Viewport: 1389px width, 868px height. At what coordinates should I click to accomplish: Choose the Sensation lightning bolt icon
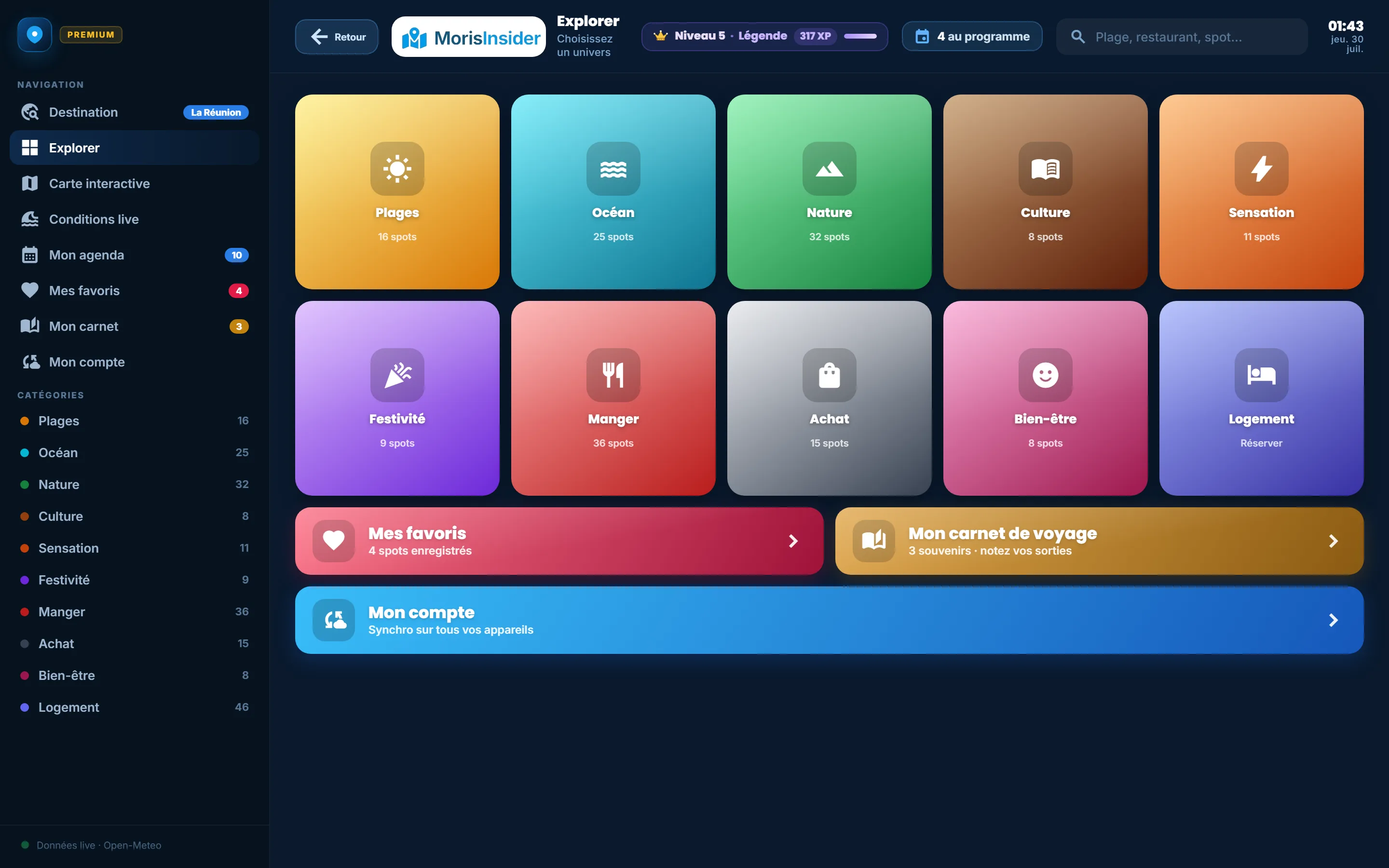coord(1261,169)
